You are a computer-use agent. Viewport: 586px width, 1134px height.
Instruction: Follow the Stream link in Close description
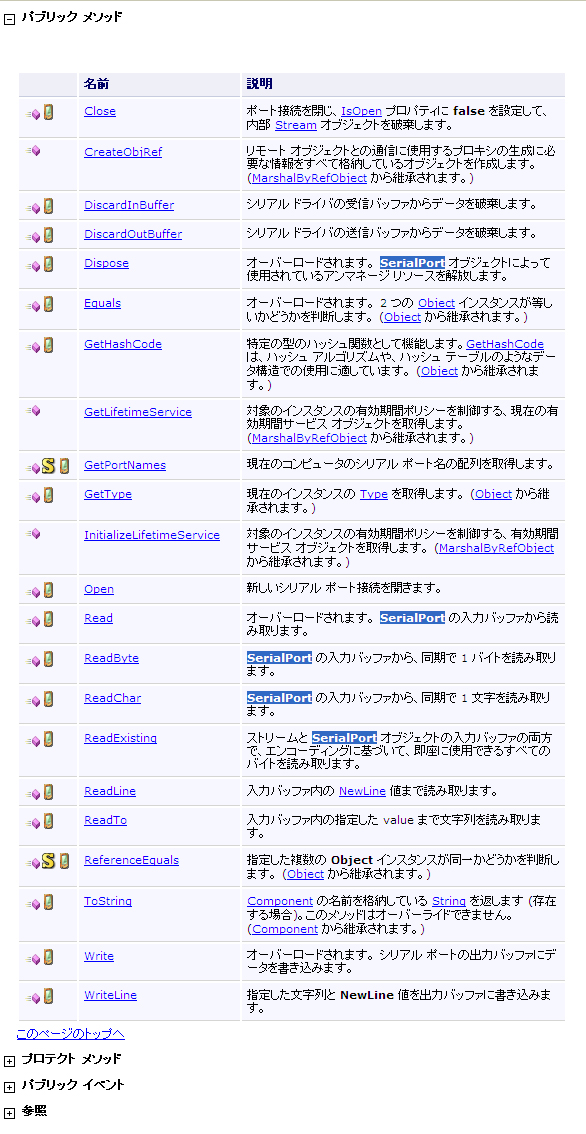tap(296, 125)
